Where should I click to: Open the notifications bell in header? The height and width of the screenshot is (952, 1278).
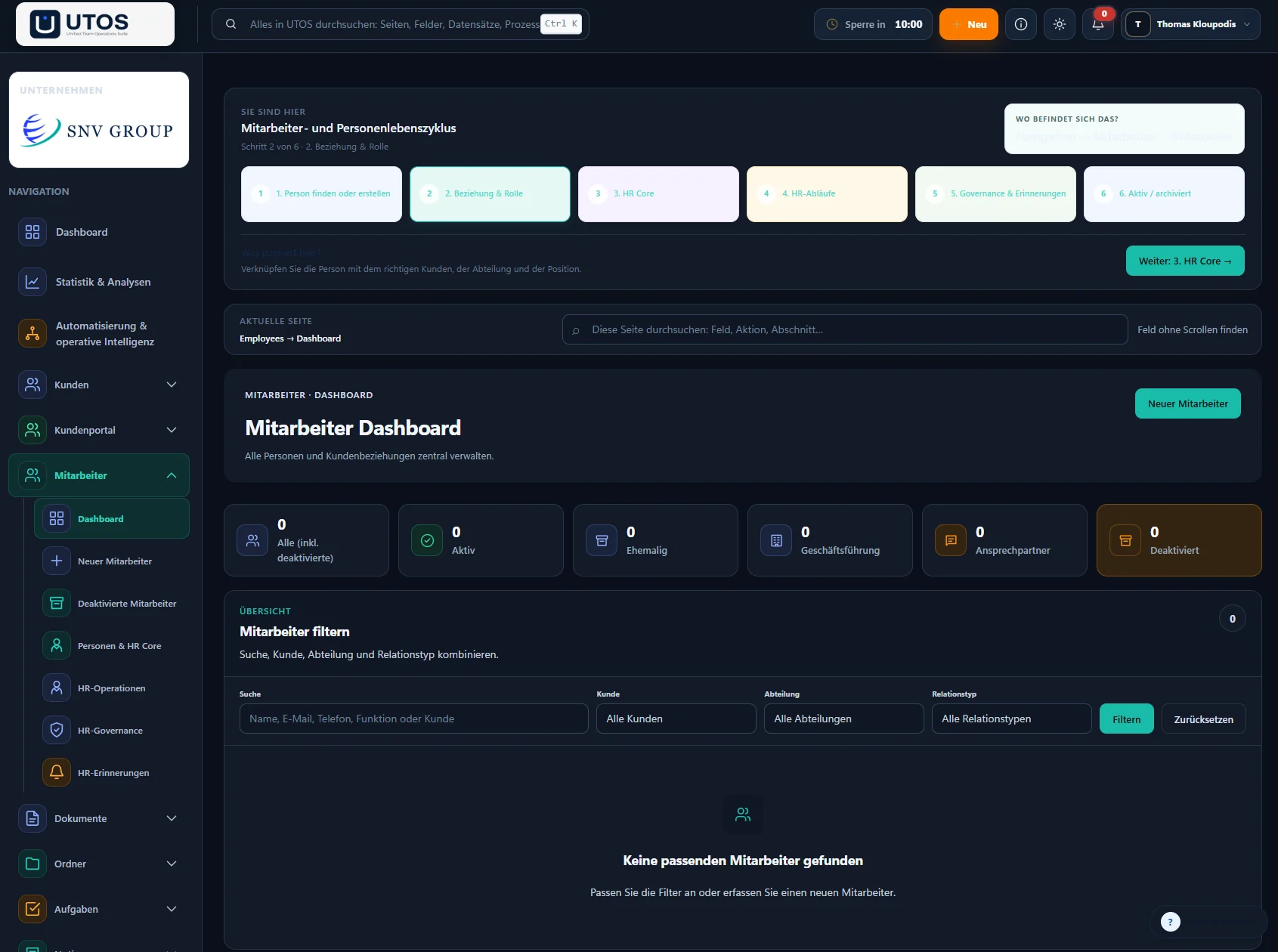pyautogui.click(x=1098, y=24)
